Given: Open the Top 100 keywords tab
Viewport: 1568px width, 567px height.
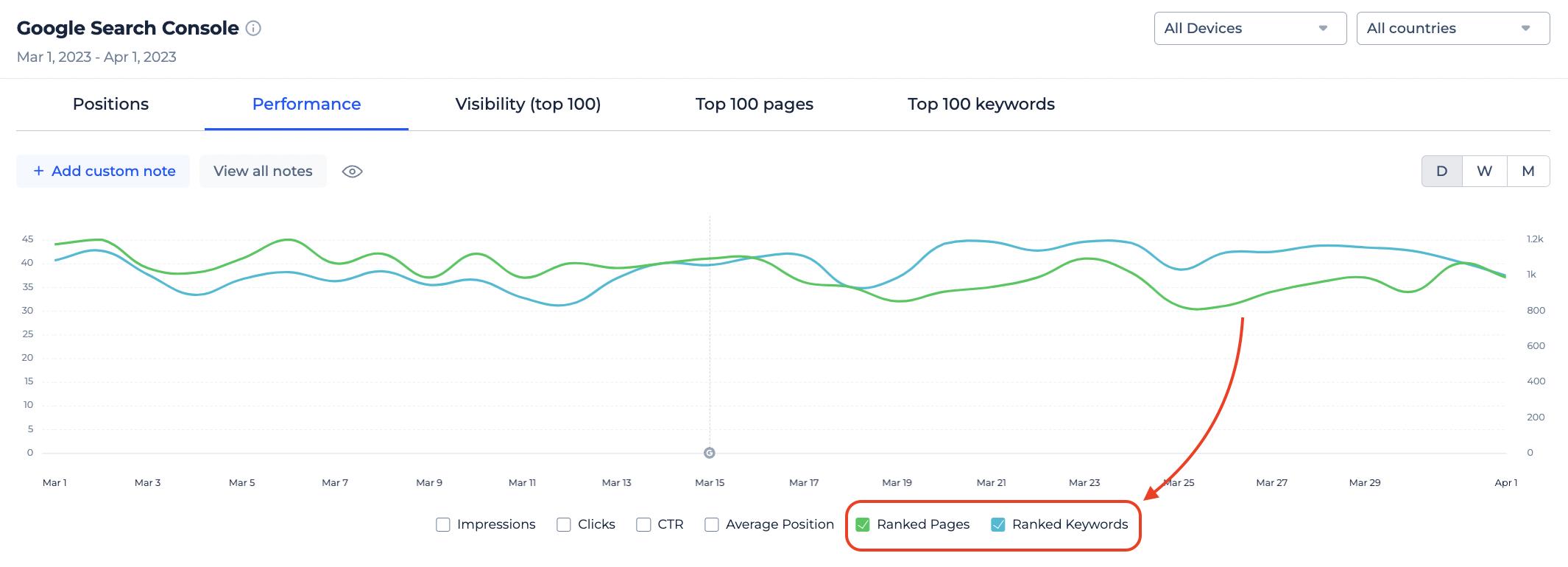Looking at the screenshot, I should pos(981,104).
